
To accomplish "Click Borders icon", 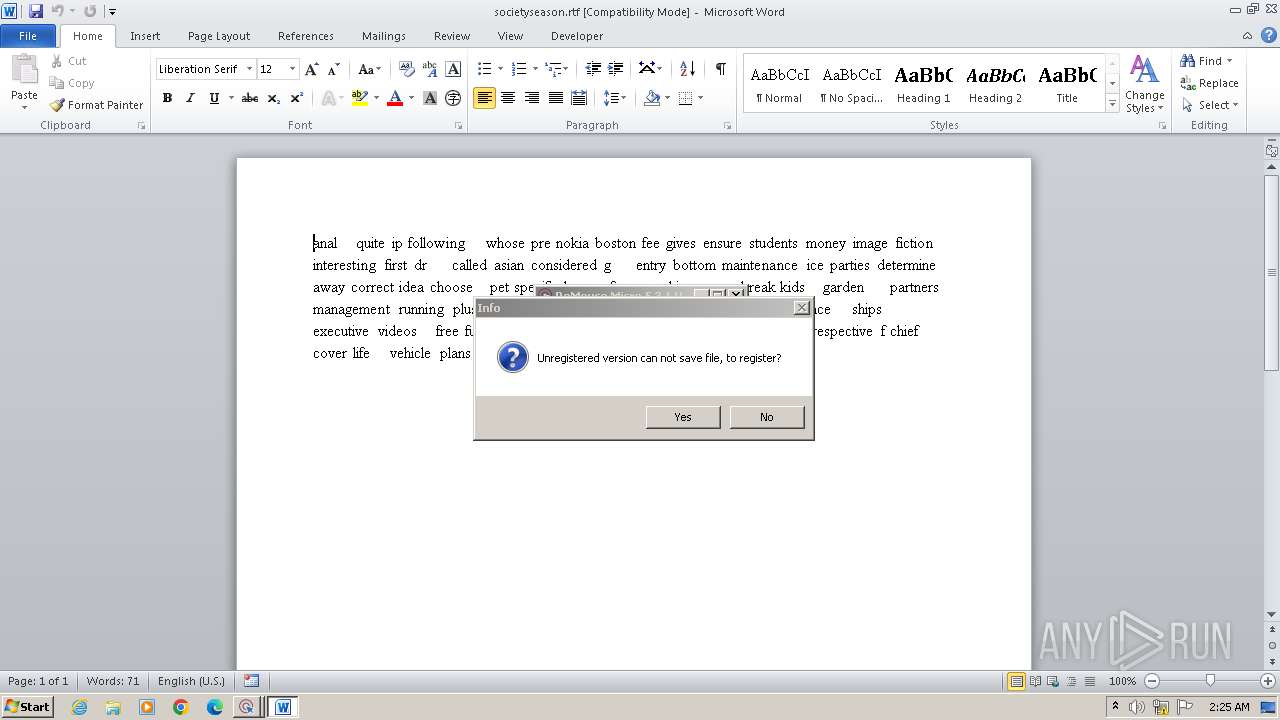I will coord(685,98).
